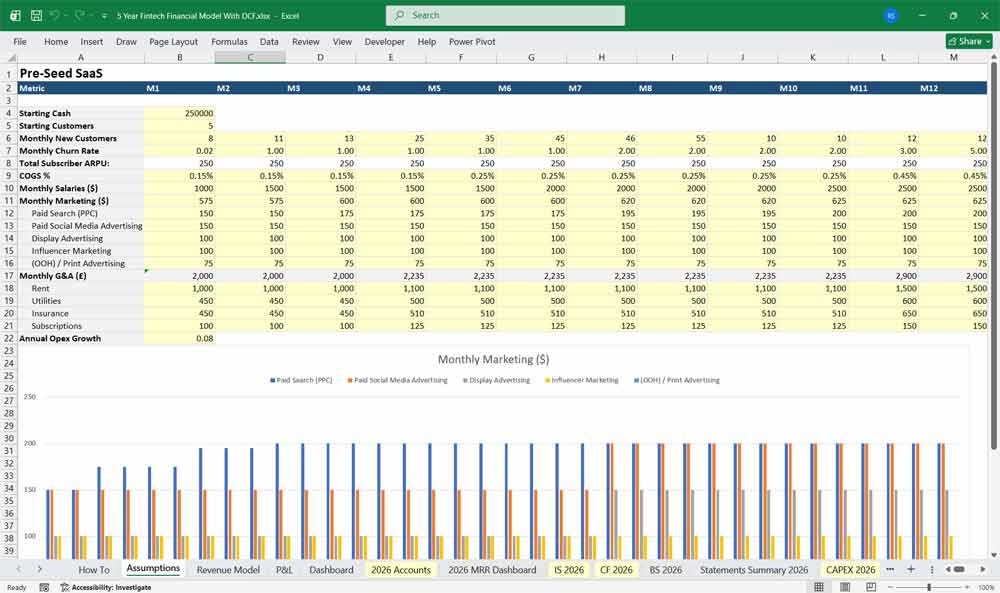Click the previous sheet tab arrow

tap(18, 569)
